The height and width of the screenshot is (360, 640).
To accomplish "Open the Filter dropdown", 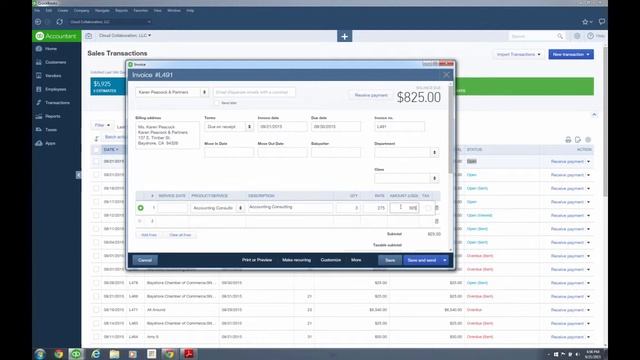I will click(x=102, y=125).
